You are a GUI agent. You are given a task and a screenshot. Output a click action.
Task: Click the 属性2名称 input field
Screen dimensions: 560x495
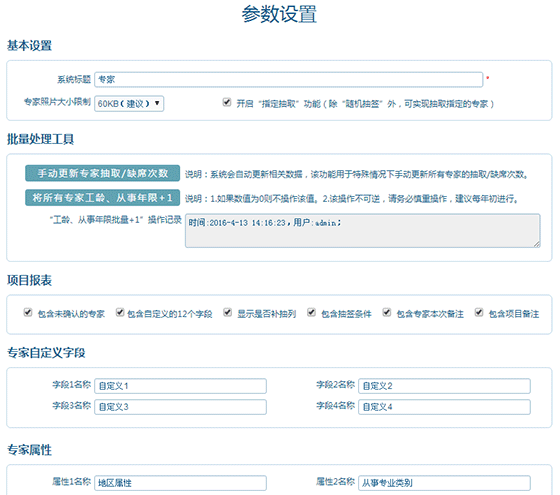[444, 483]
